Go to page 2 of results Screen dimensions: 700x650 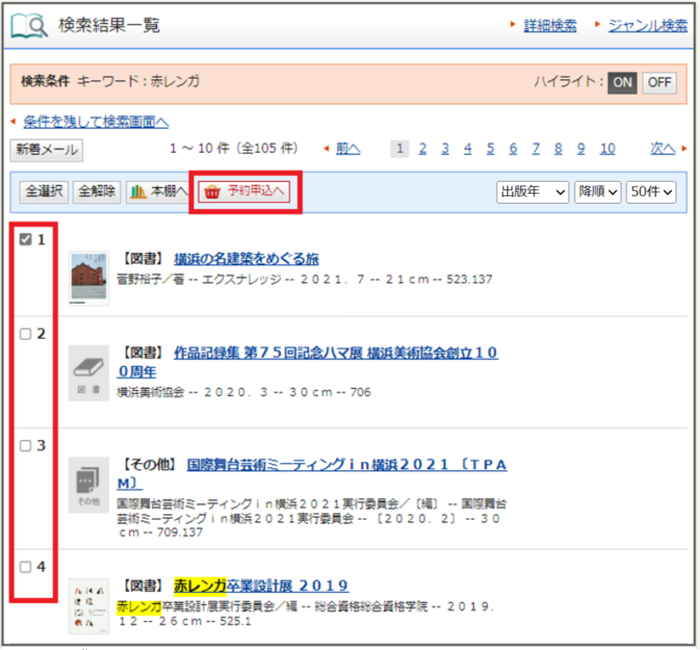click(422, 149)
